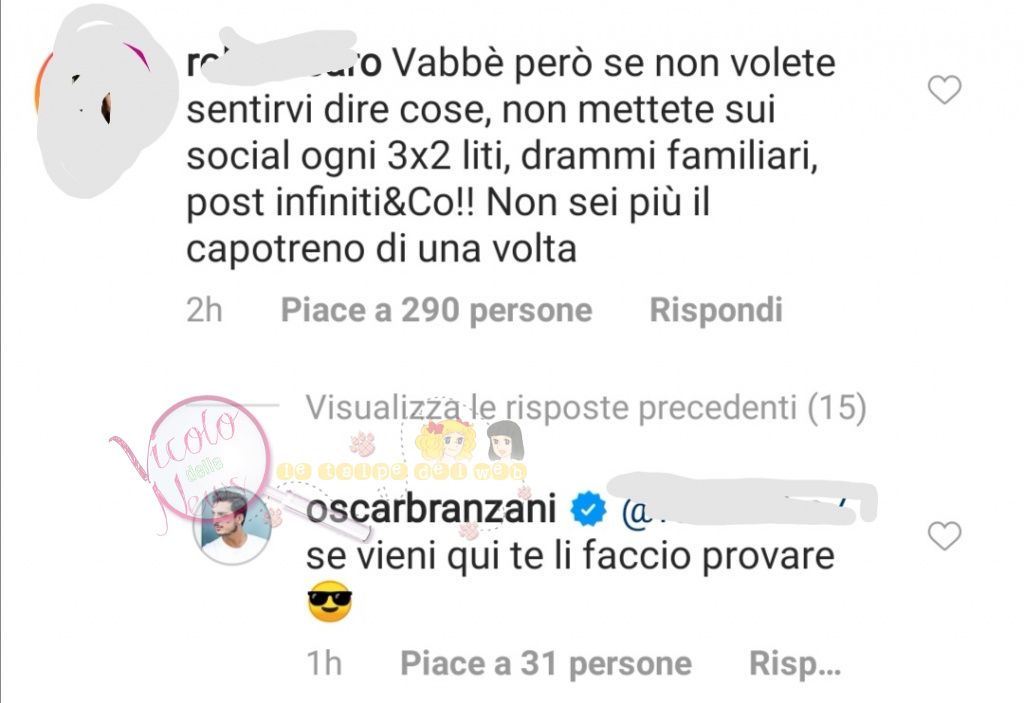Open the oscarbranzani username link
The height and width of the screenshot is (703, 1024).
(x=431, y=509)
